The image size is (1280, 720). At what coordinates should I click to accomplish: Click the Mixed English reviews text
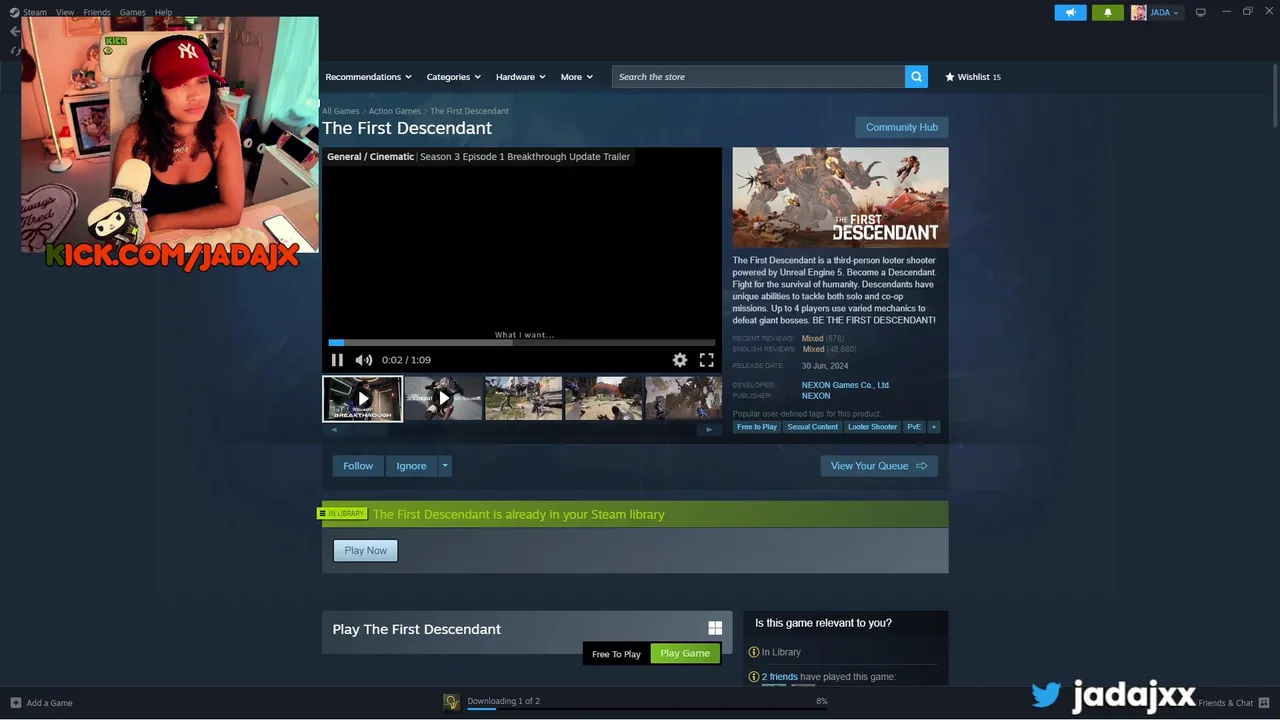(x=813, y=349)
